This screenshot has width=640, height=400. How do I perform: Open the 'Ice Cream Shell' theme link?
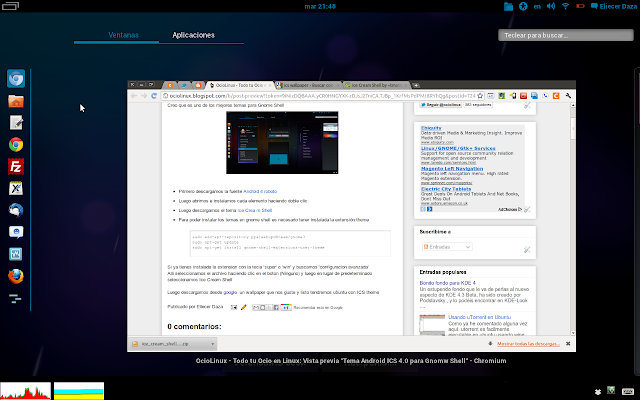[x=255, y=210]
